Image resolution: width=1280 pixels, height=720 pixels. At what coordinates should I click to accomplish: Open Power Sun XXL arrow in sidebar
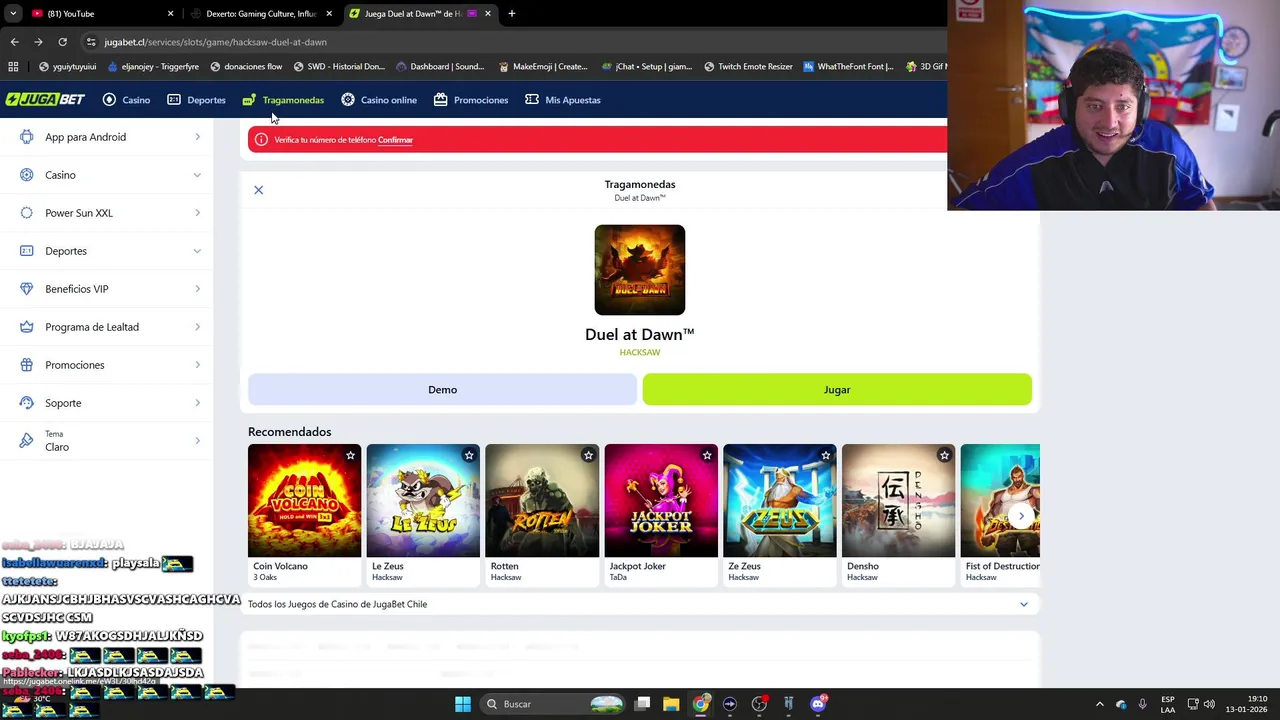coord(197,213)
